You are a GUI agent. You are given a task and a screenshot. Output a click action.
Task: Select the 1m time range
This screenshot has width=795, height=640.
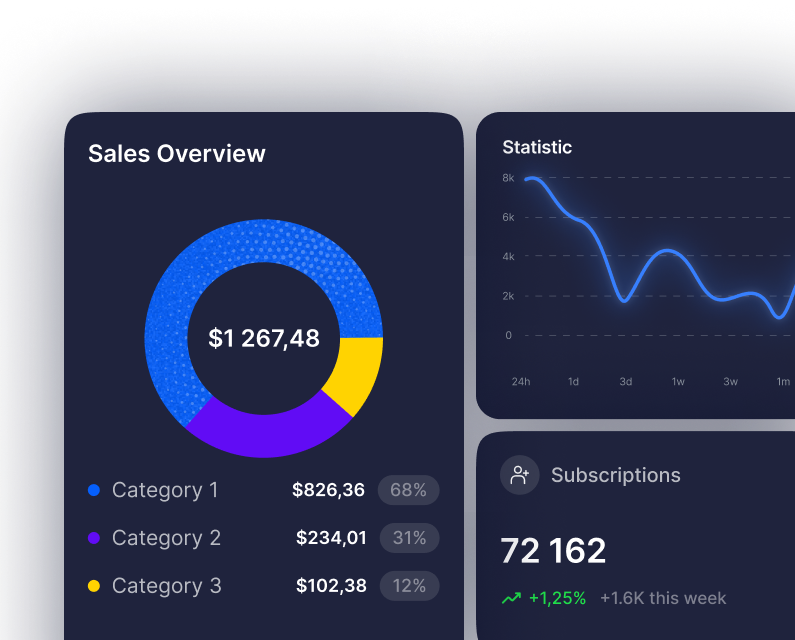[783, 381]
